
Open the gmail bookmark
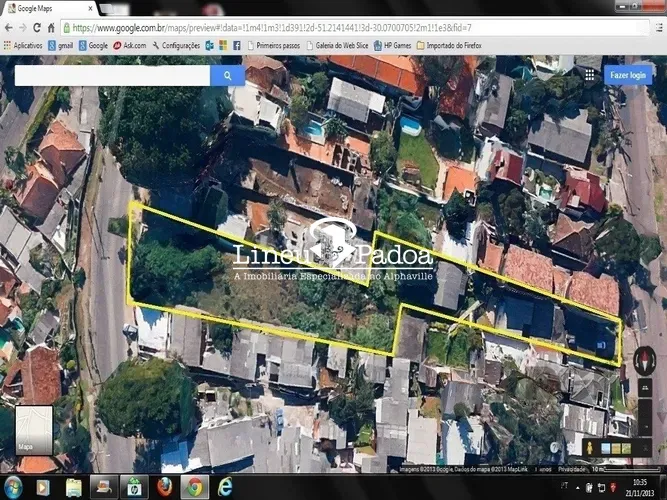tap(61, 45)
